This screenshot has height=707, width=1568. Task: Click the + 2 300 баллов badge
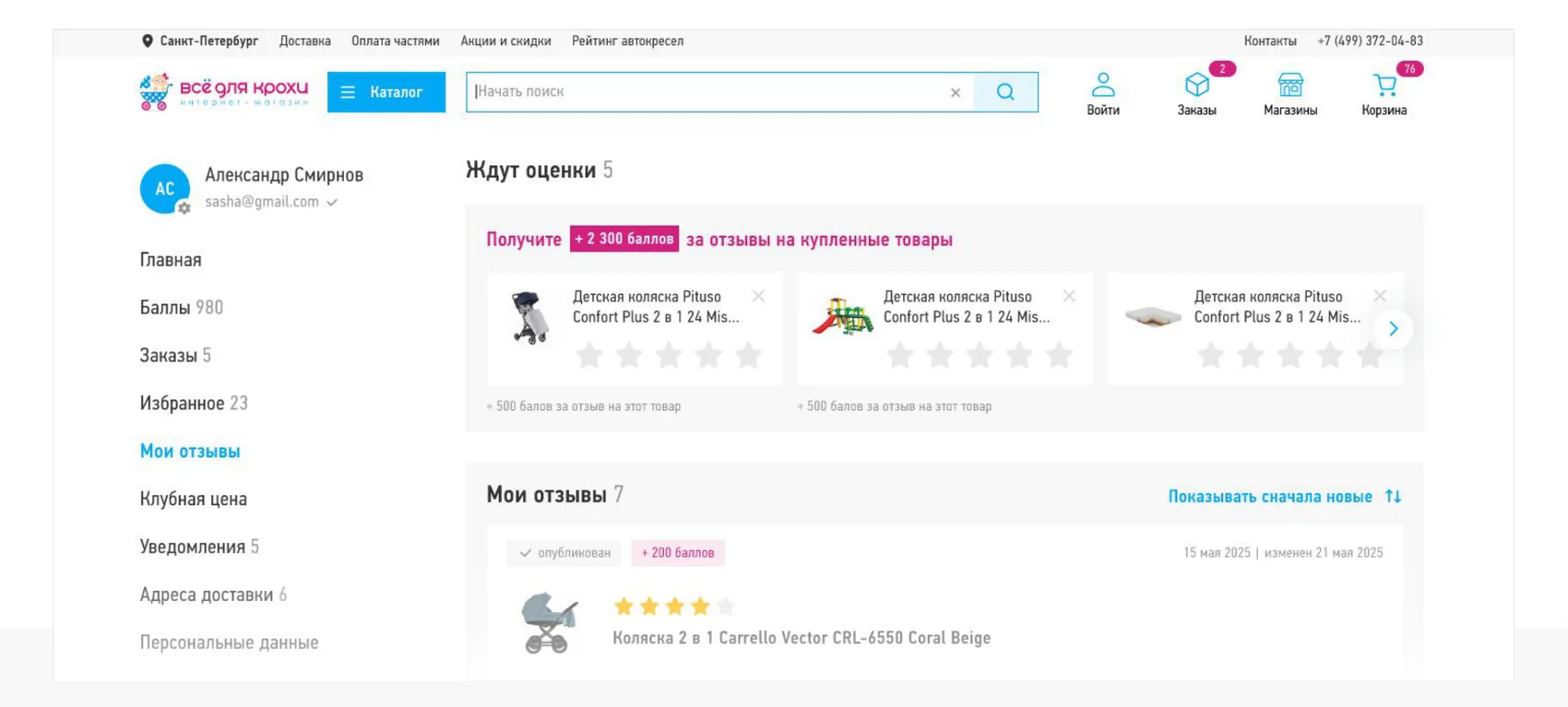coord(624,239)
